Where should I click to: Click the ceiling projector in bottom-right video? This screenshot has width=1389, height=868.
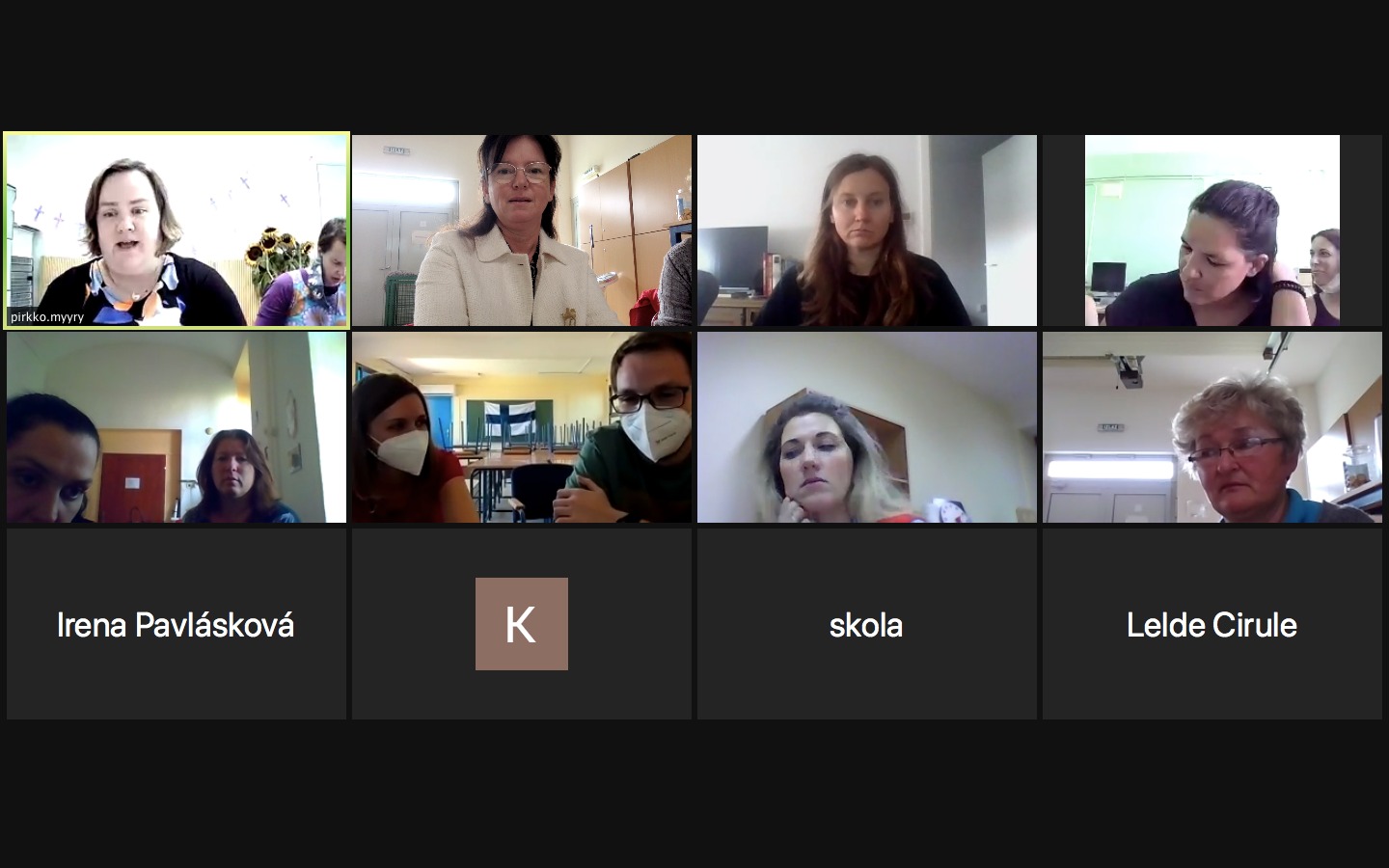click(x=1130, y=371)
